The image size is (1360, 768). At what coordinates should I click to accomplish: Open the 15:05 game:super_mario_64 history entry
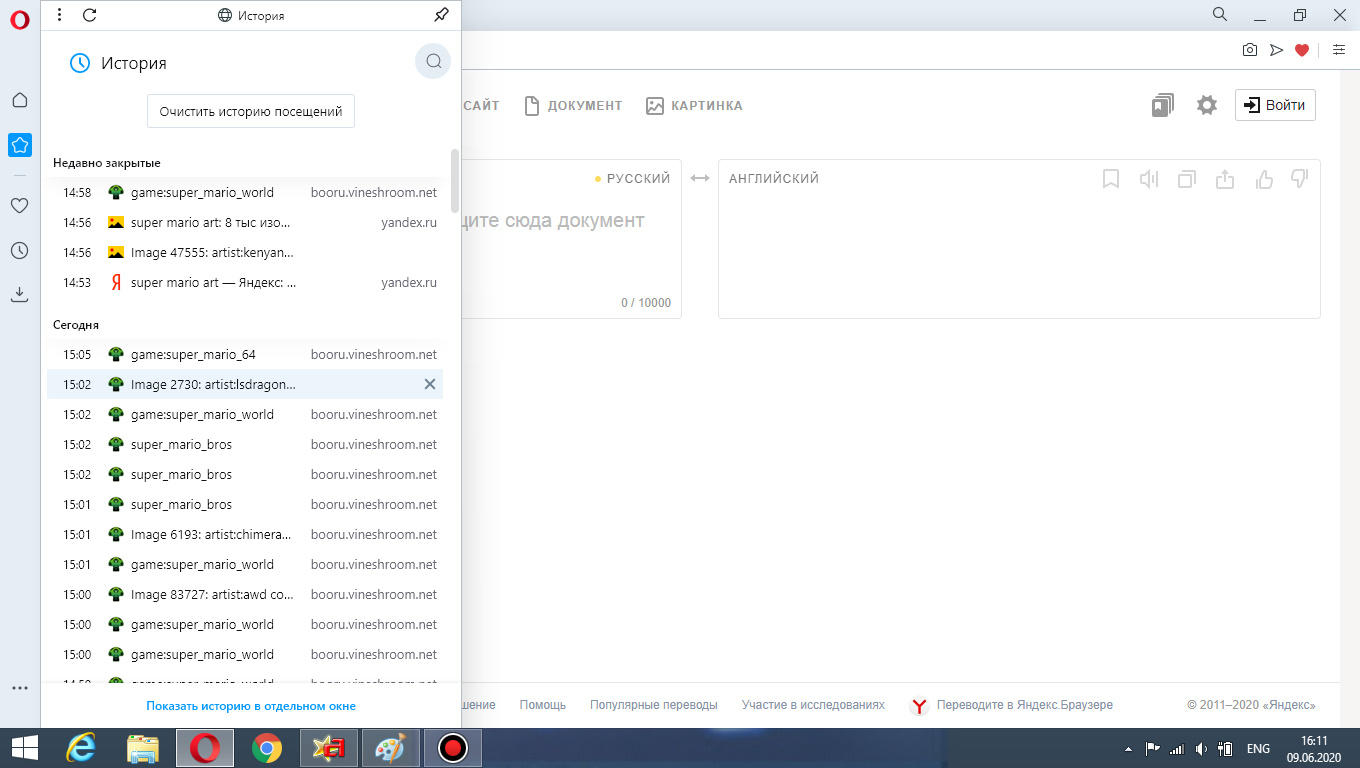(245, 354)
